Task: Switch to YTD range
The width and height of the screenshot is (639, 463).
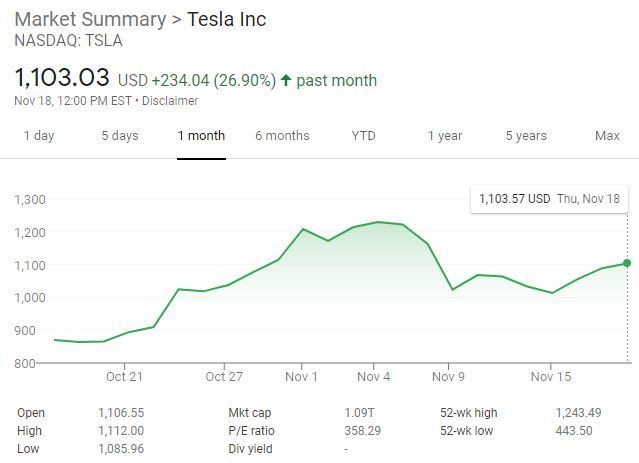Action: (x=363, y=136)
